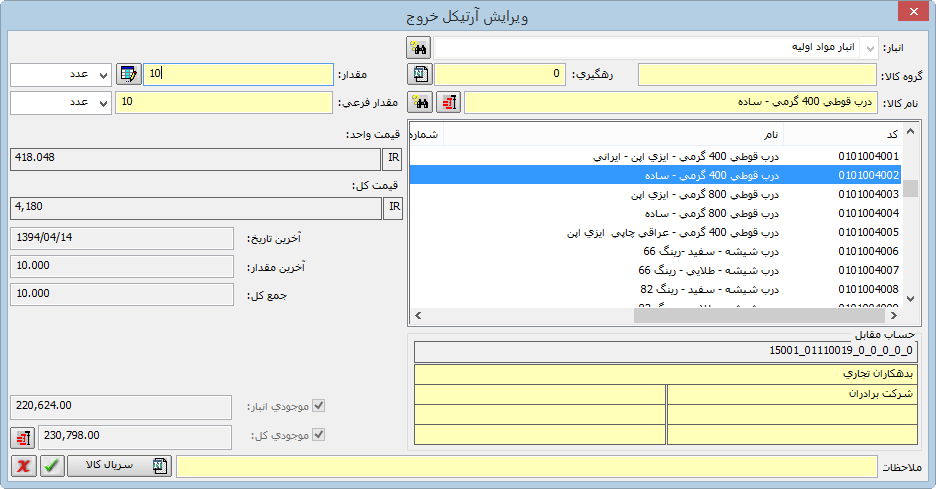Click the IR currency button beside قیمت کل

394,207
